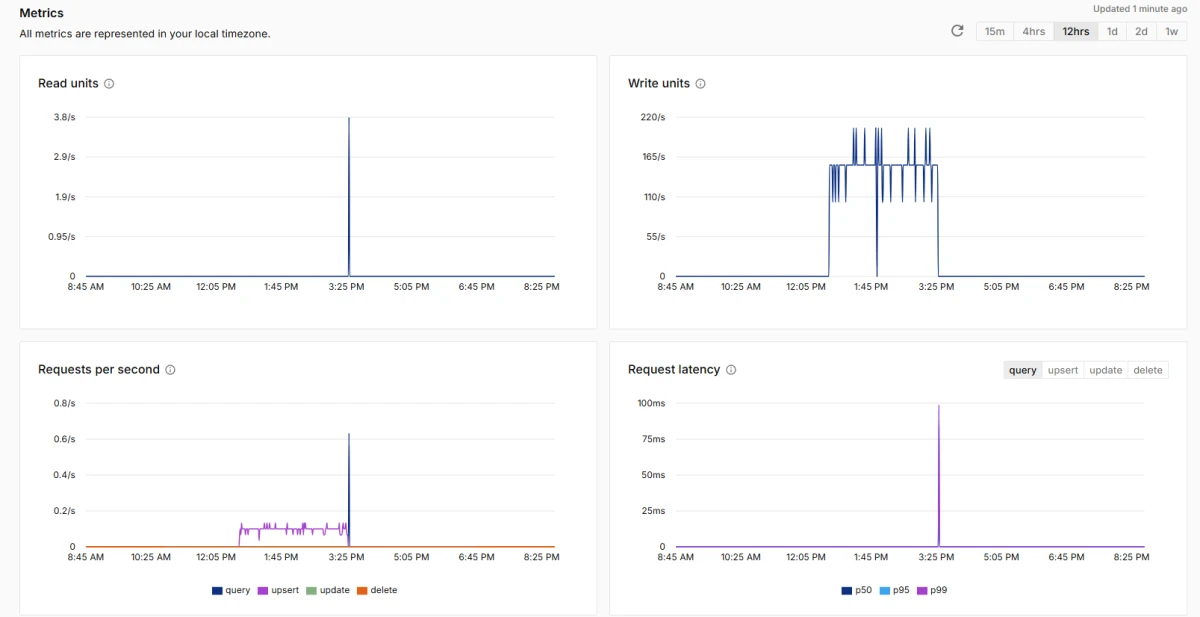
Task: Show delete request latency
Action: click(x=1148, y=370)
